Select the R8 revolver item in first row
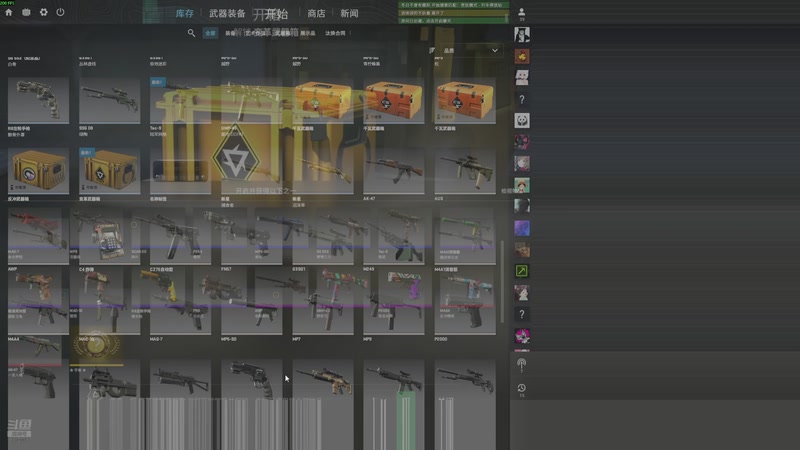800x450 pixels. [38, 100]
